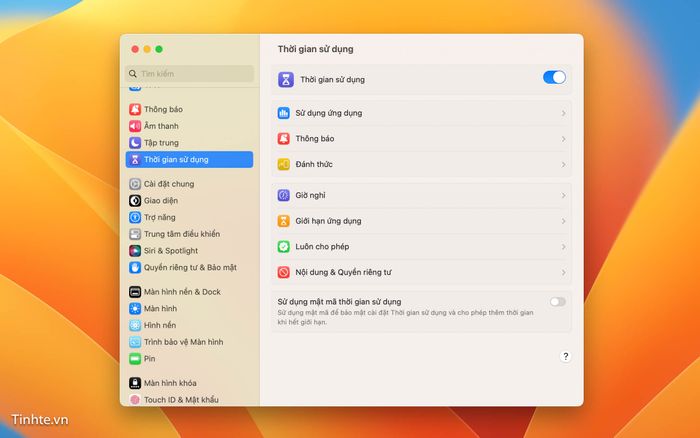Open Sử dụng ứng dụng row label
Screen dimensions: 700x438
329,113
